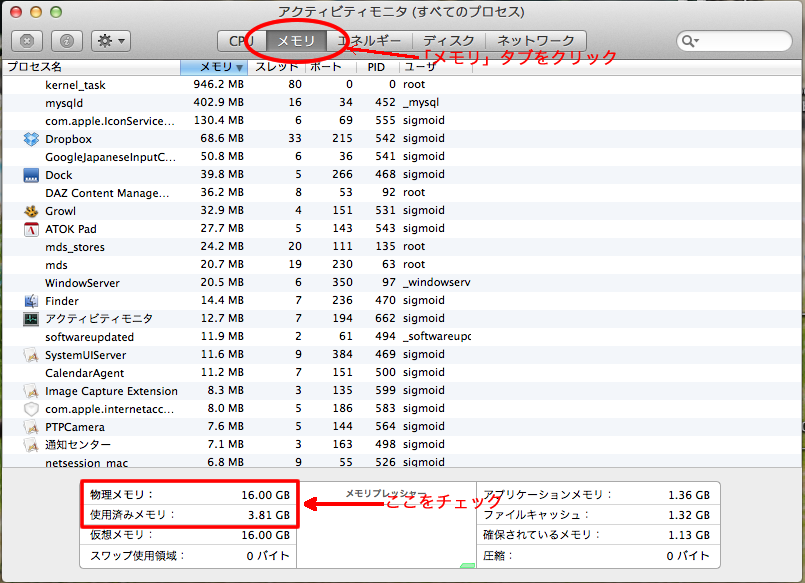This screenshot has height=583, width=805.
Task: Sort by スレッド column header
Action: [x=276, y=67]
